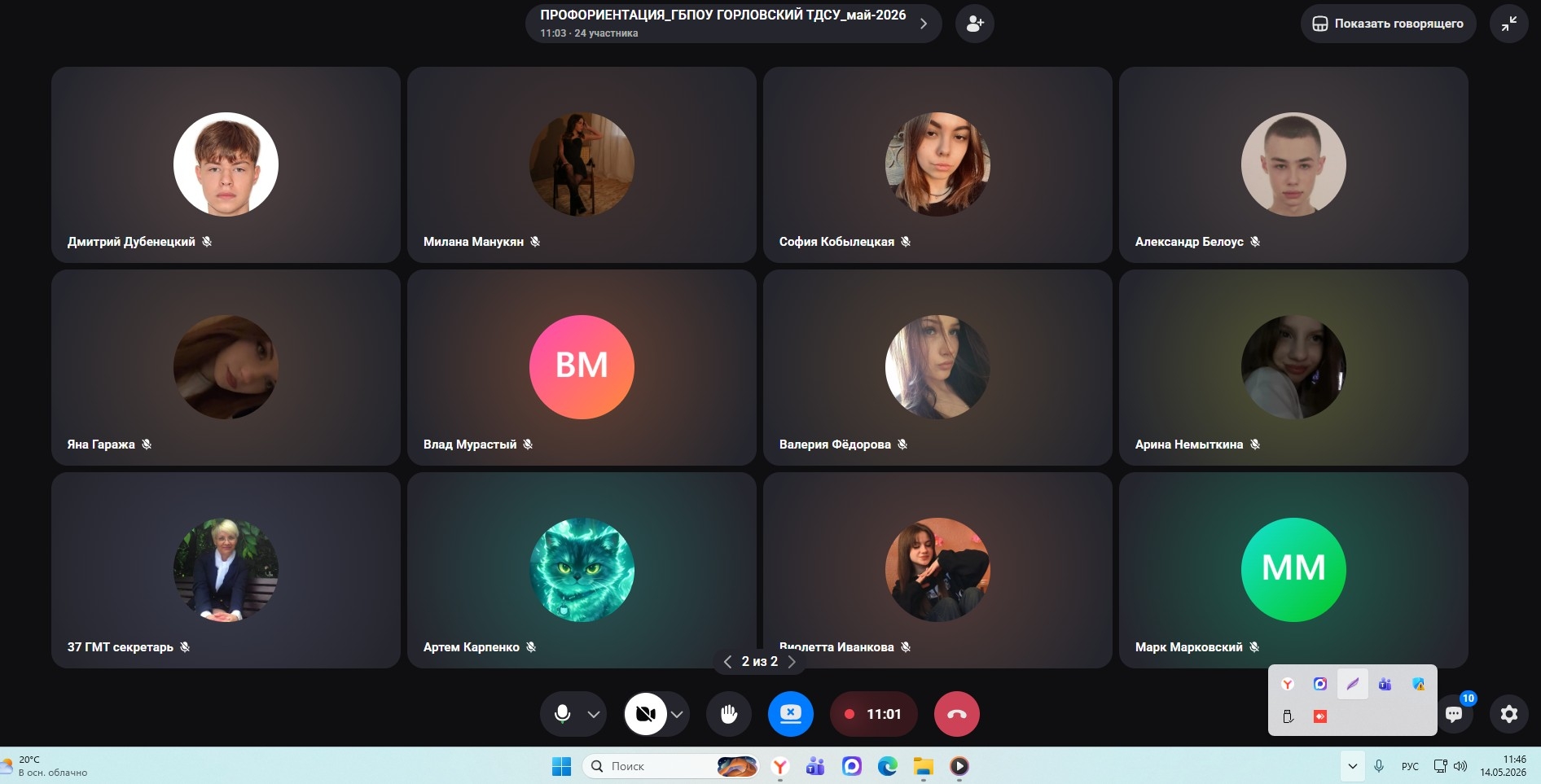This screenshot has width=1541, height=784.
Task: Select 37 ГМТ секретарь's avatar
Action: click(x=226, y=570)
